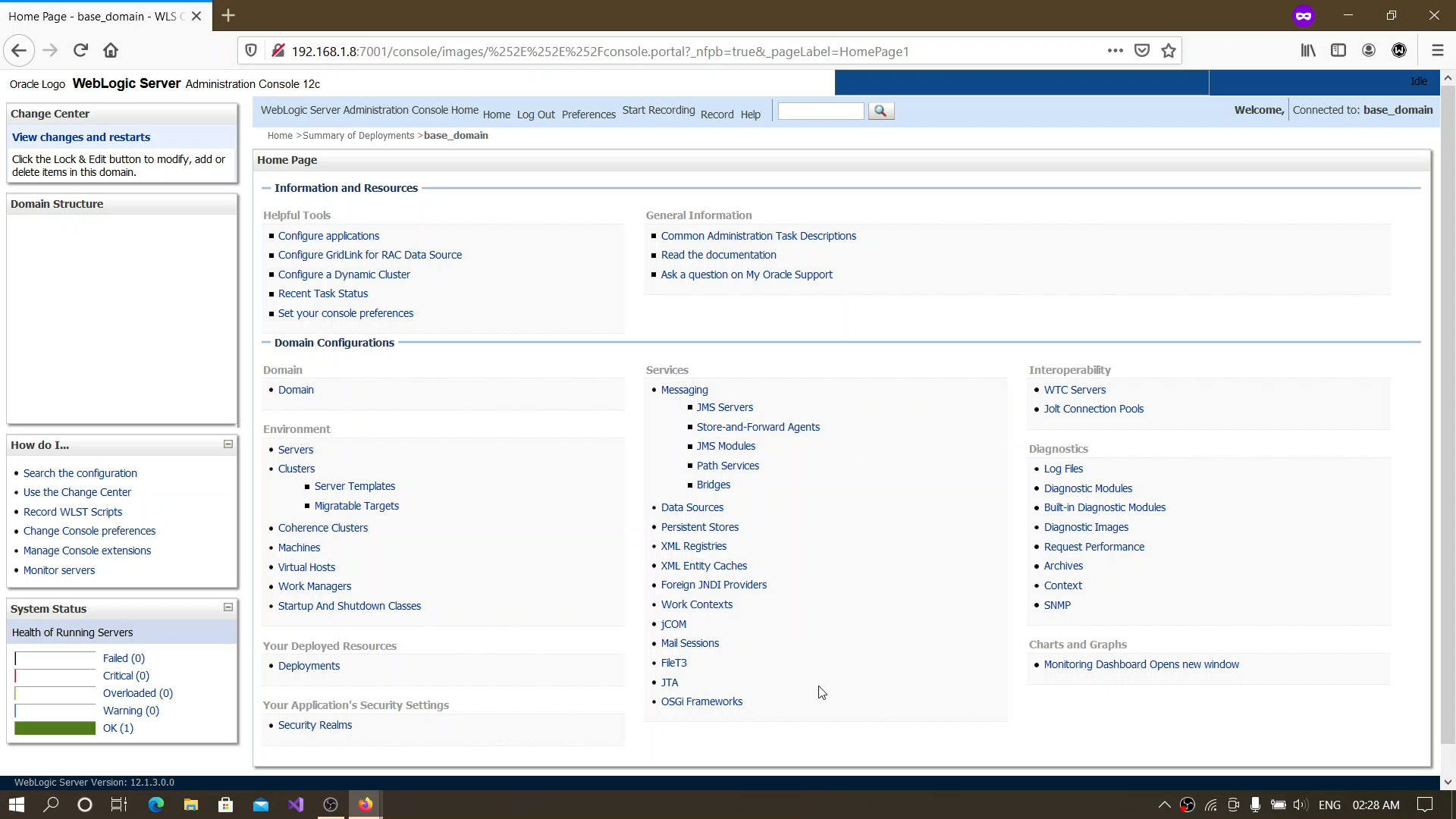
Task: Show hidden system tray icons
Action: click(x=1164, y=805)
